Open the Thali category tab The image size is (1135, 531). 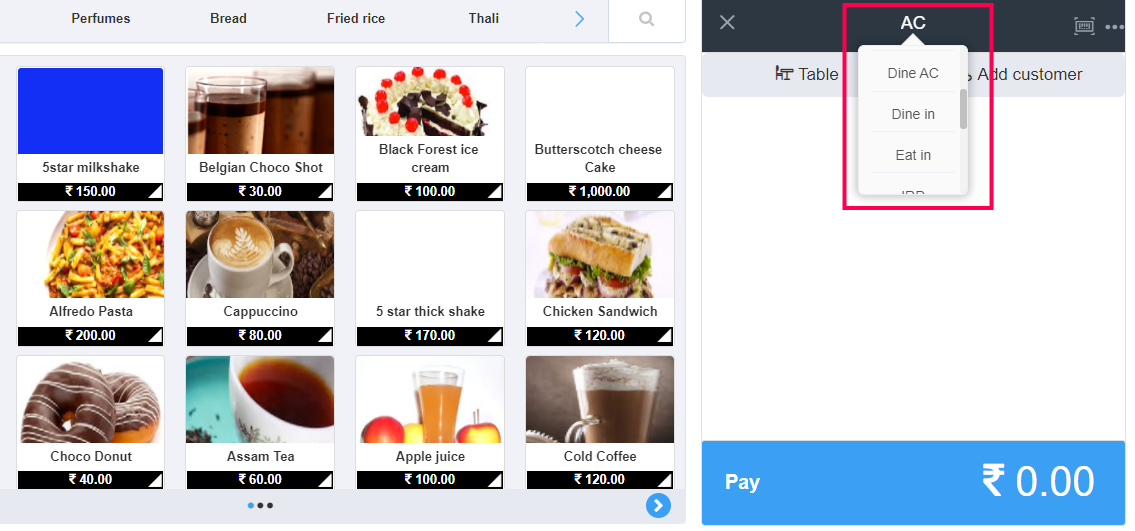coord(484,18)
